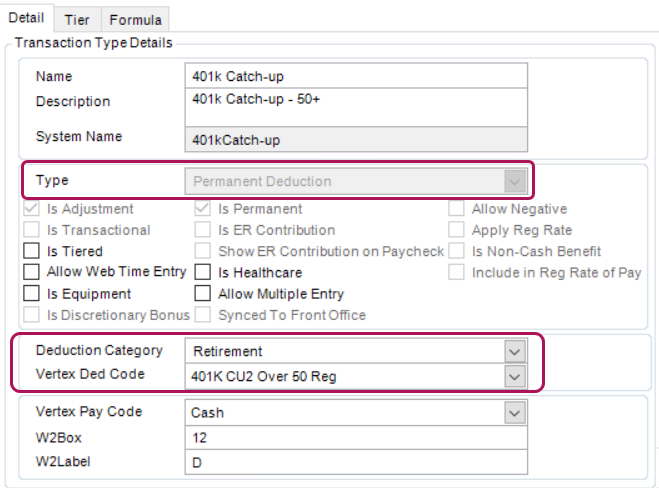This screenshot has height=488, width=659.
Task: Focus the W2Box input field
Action: coord(355,437)
